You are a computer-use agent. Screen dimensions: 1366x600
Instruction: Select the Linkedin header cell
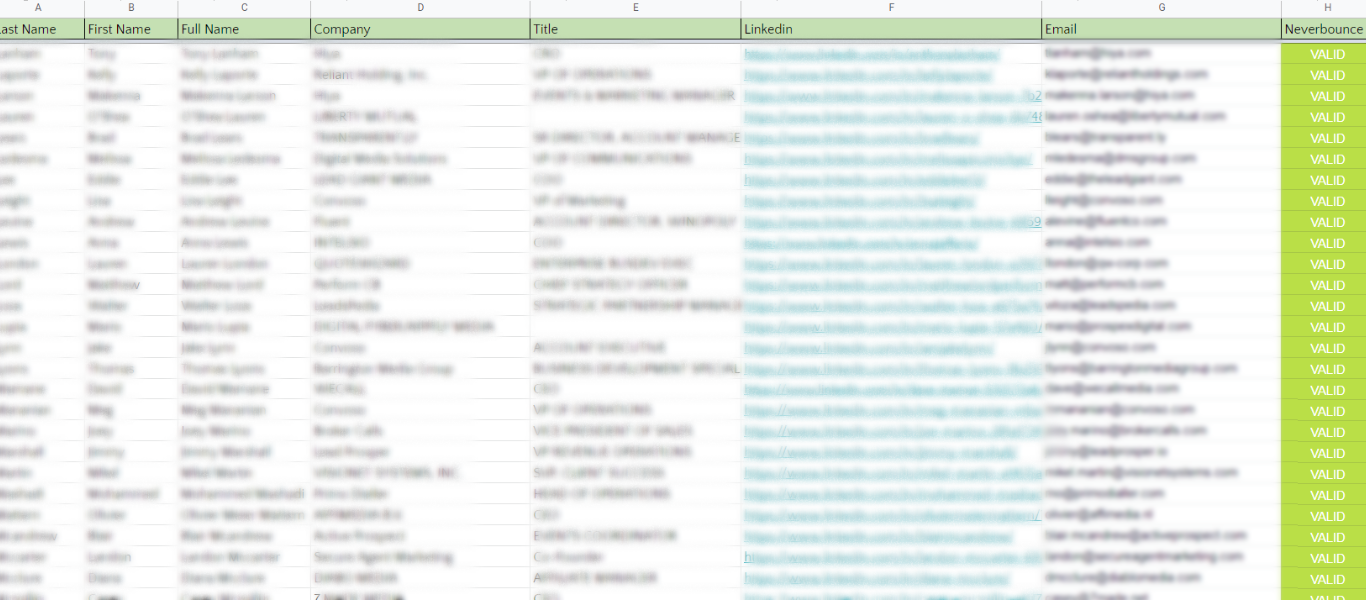pyautogui.click(x=891, y=29)
